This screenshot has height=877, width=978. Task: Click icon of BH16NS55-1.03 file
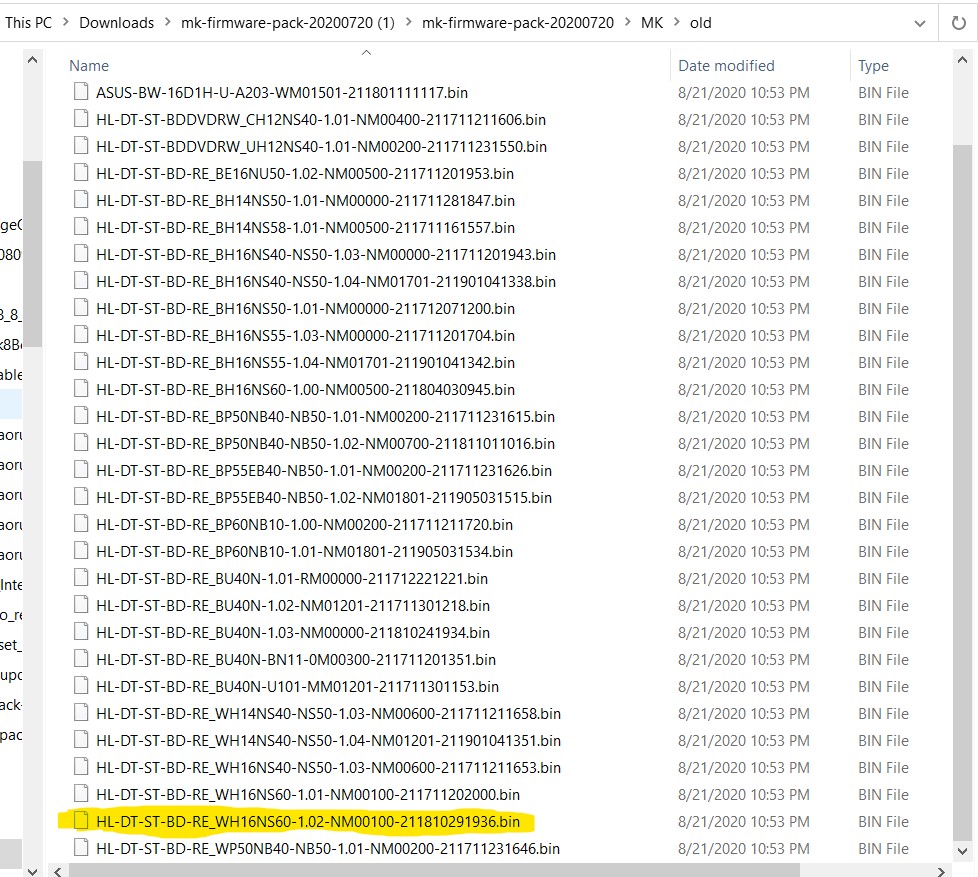(x=80, y=334)
